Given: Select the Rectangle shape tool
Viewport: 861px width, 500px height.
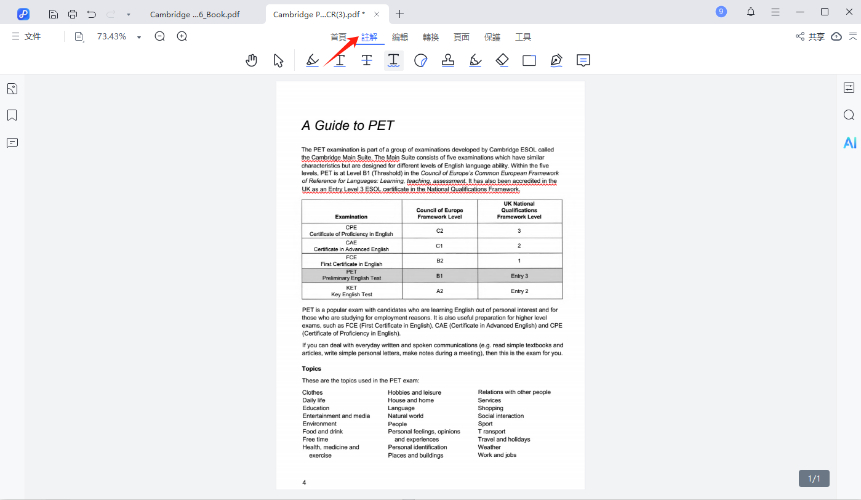Looking at the screenshot, I should coord(529,60).
